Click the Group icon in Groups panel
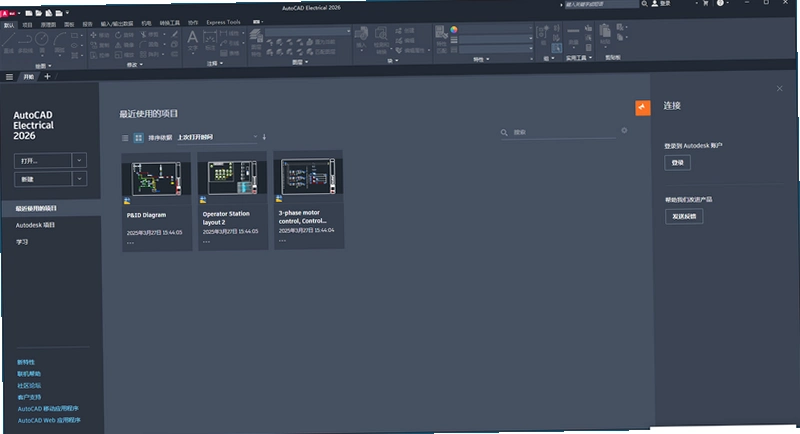The width and height of the screenshot is (800, 434). (543, 35)
